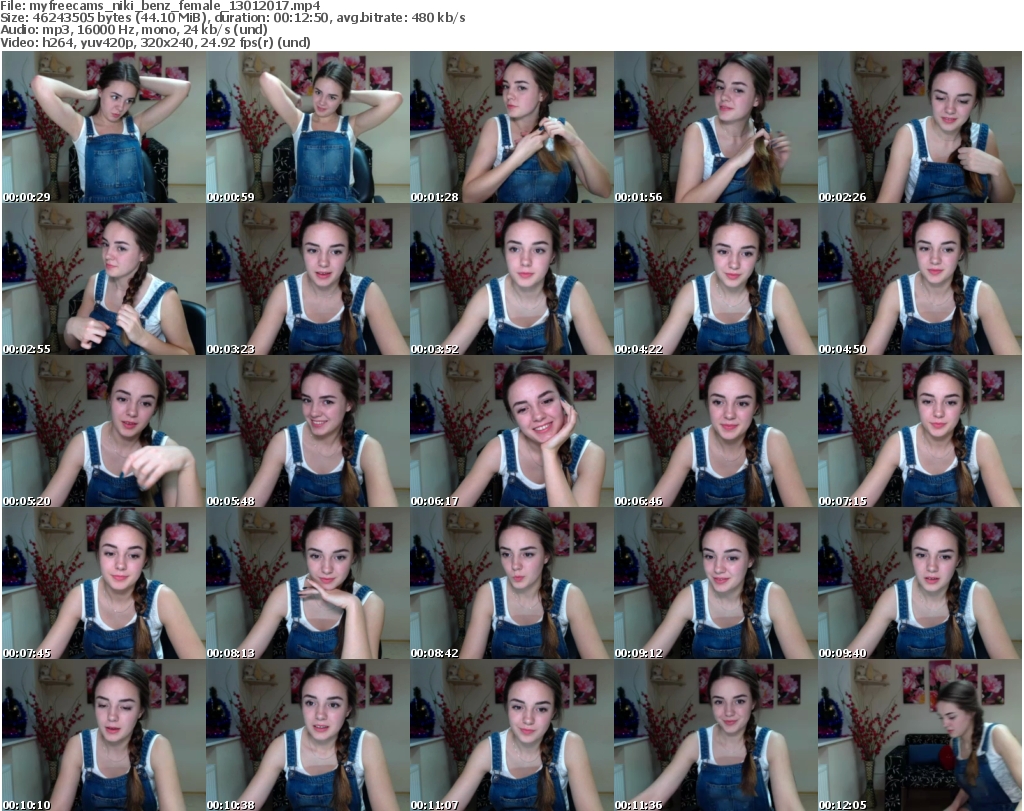Click the frame at 00:03:52
The width and height of the screenshot is (1024, 811).
[511, 279]
